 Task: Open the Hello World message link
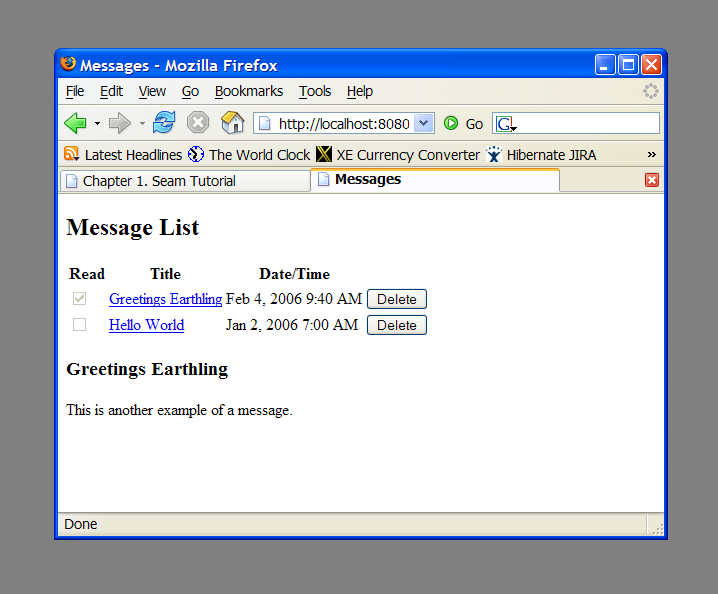(146, 325)
